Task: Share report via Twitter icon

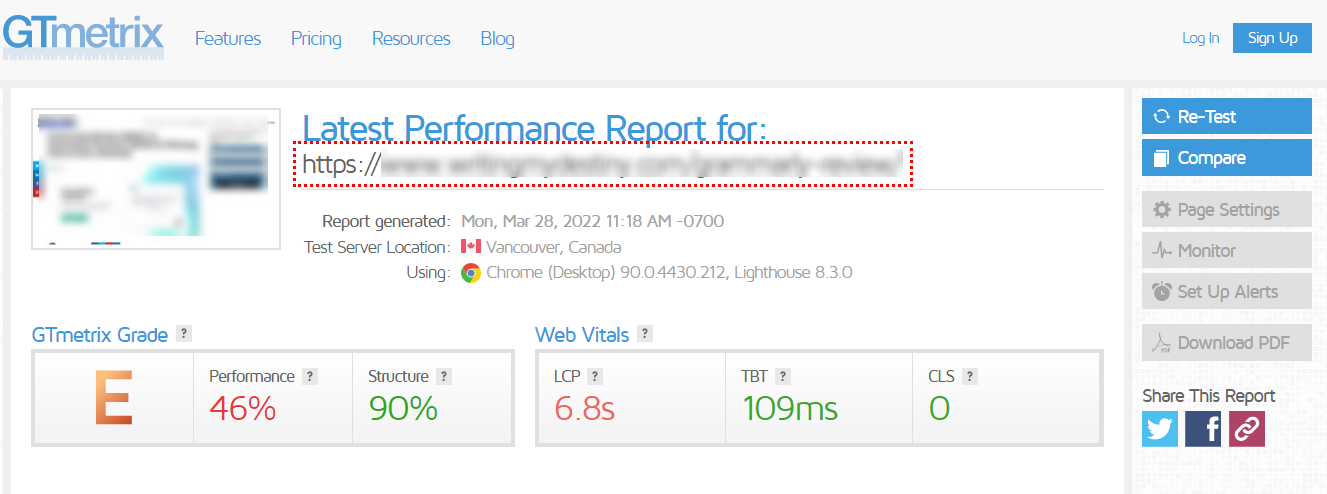Action: [x=1160, y=429]
